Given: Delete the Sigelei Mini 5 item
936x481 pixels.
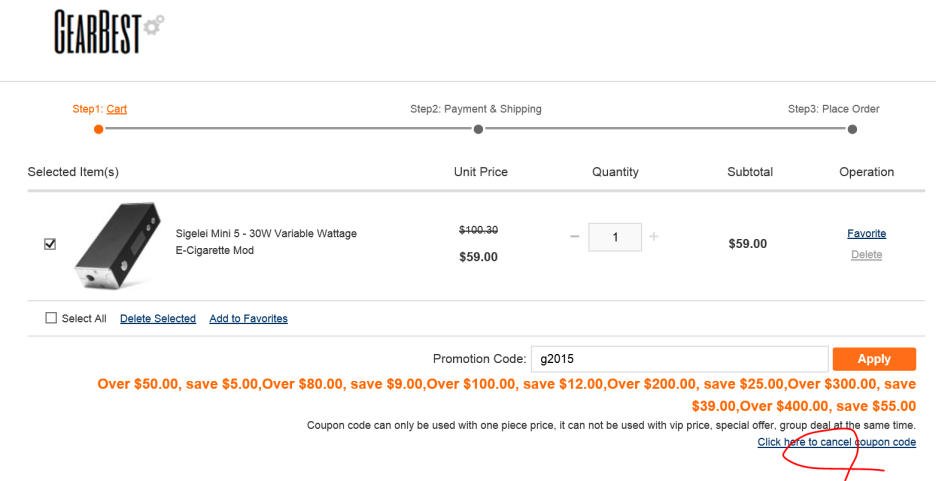Looking at the screenshot, I should (x=866, y=255).
